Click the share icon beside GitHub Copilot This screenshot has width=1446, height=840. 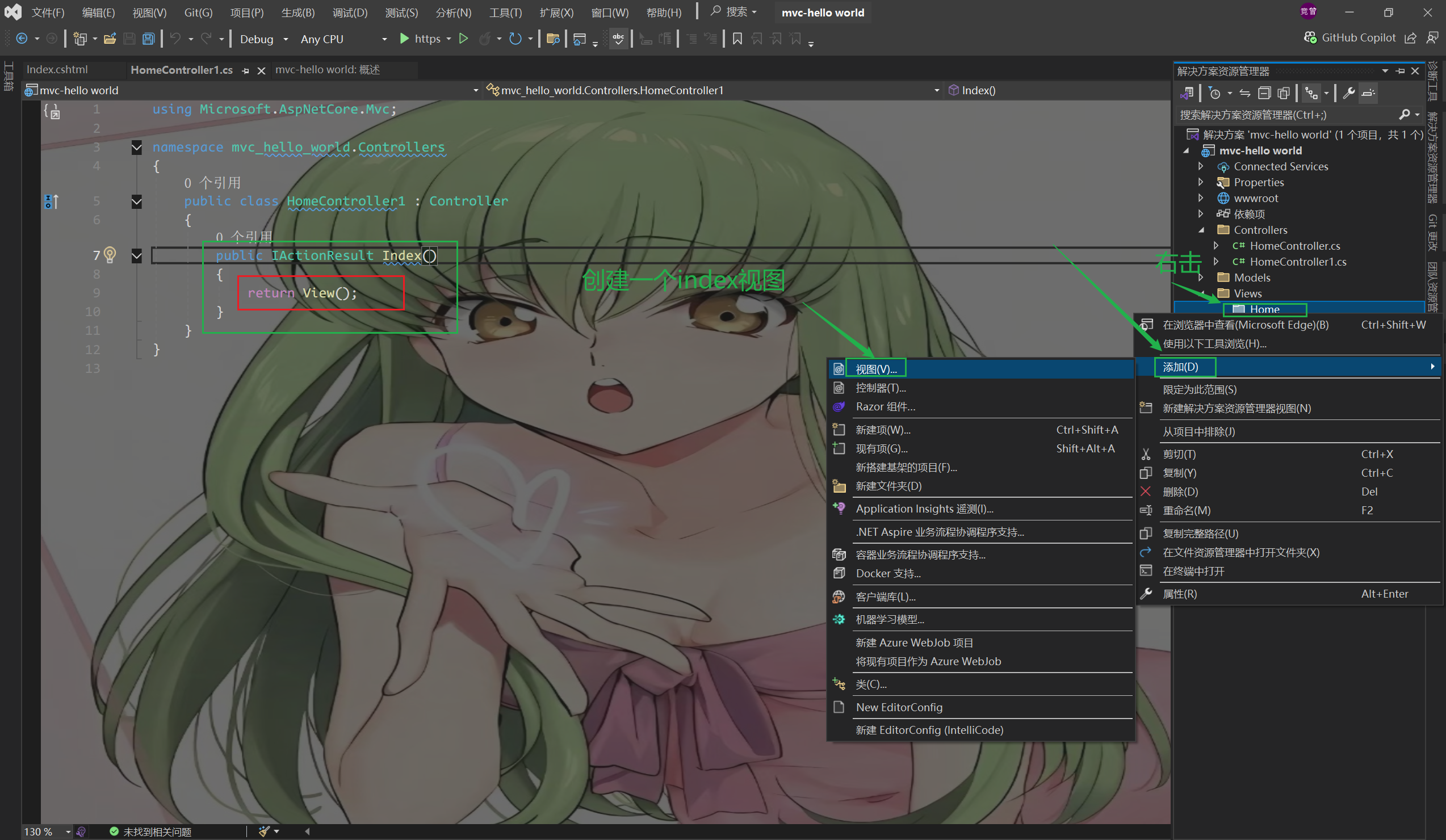[1410, 38]
